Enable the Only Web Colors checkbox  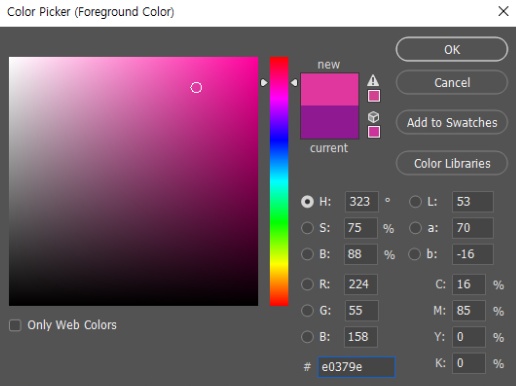click(15, 325)
